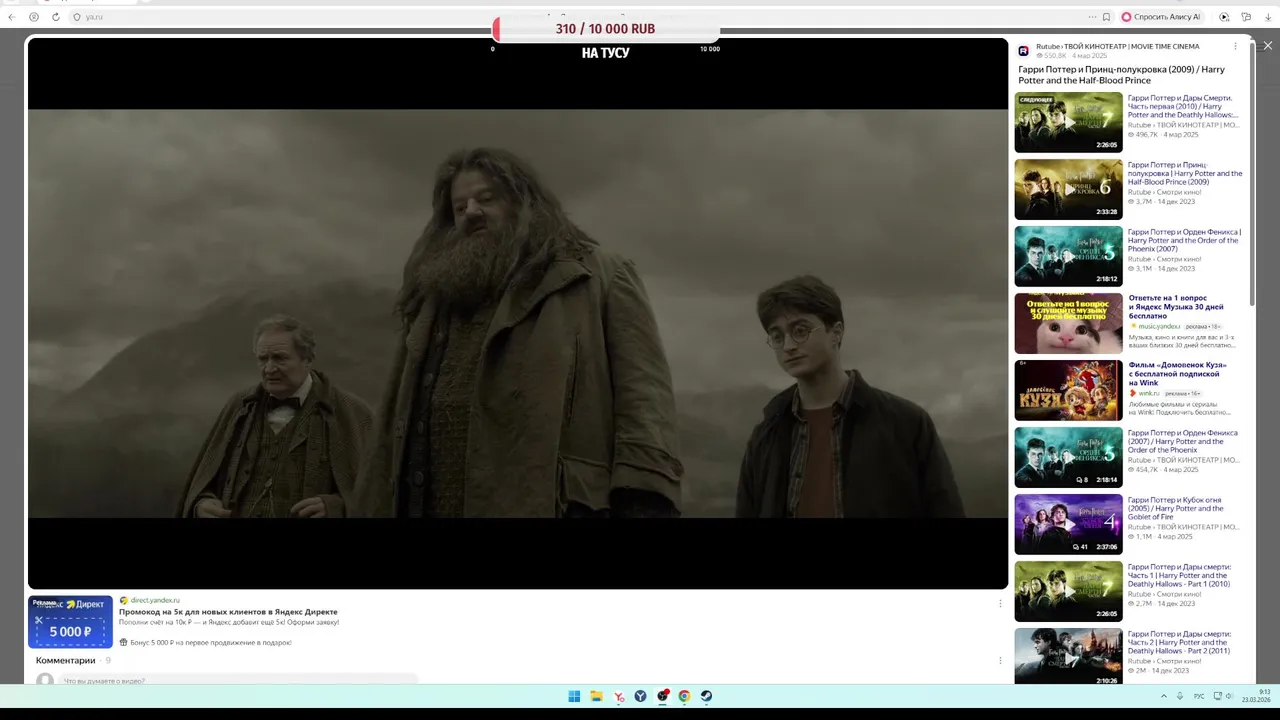Open Орден Феникса ТВОЙ КИНОТЕАТР thumbnail

point(1068,457)
